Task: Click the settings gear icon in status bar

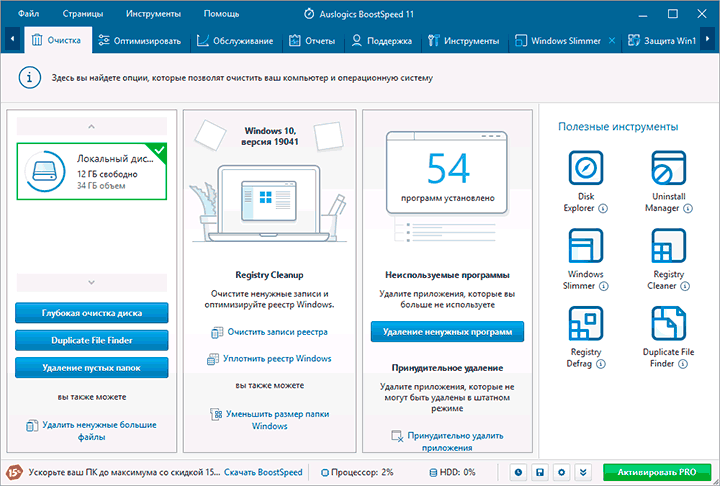Action: (562, 472)
